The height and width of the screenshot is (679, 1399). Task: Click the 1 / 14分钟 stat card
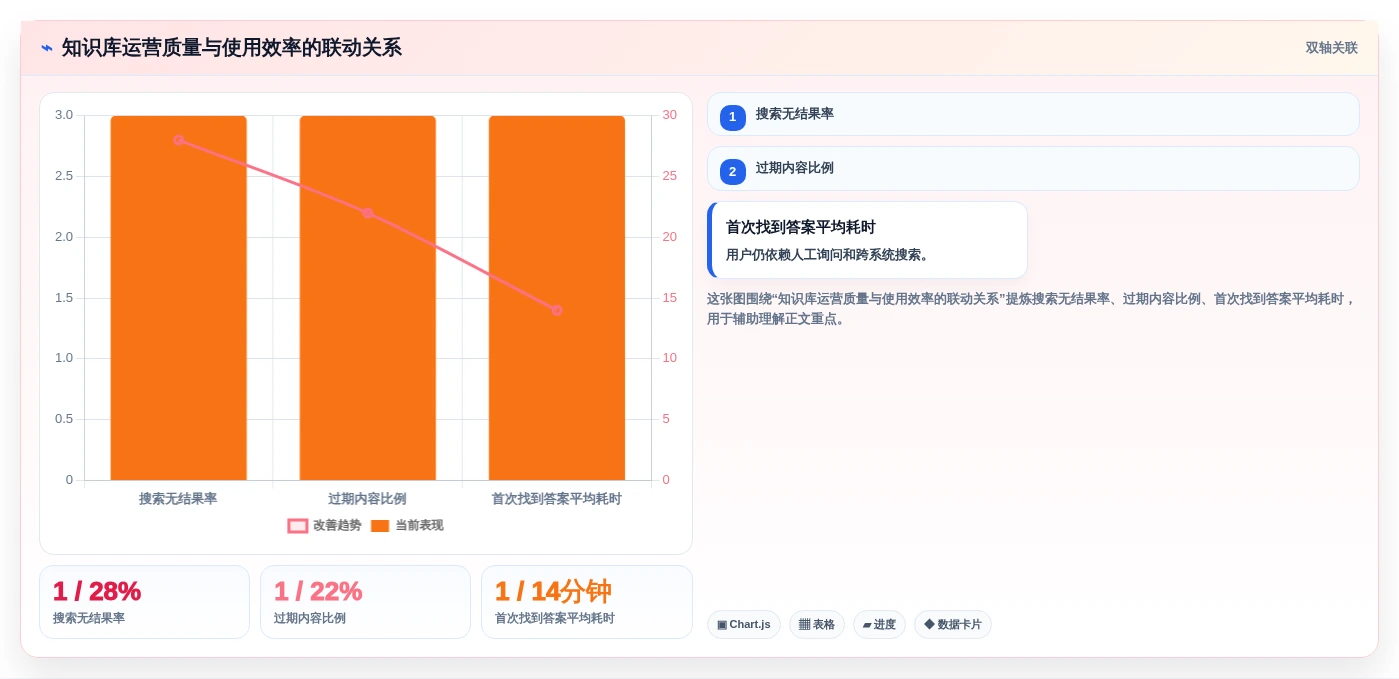587,602
